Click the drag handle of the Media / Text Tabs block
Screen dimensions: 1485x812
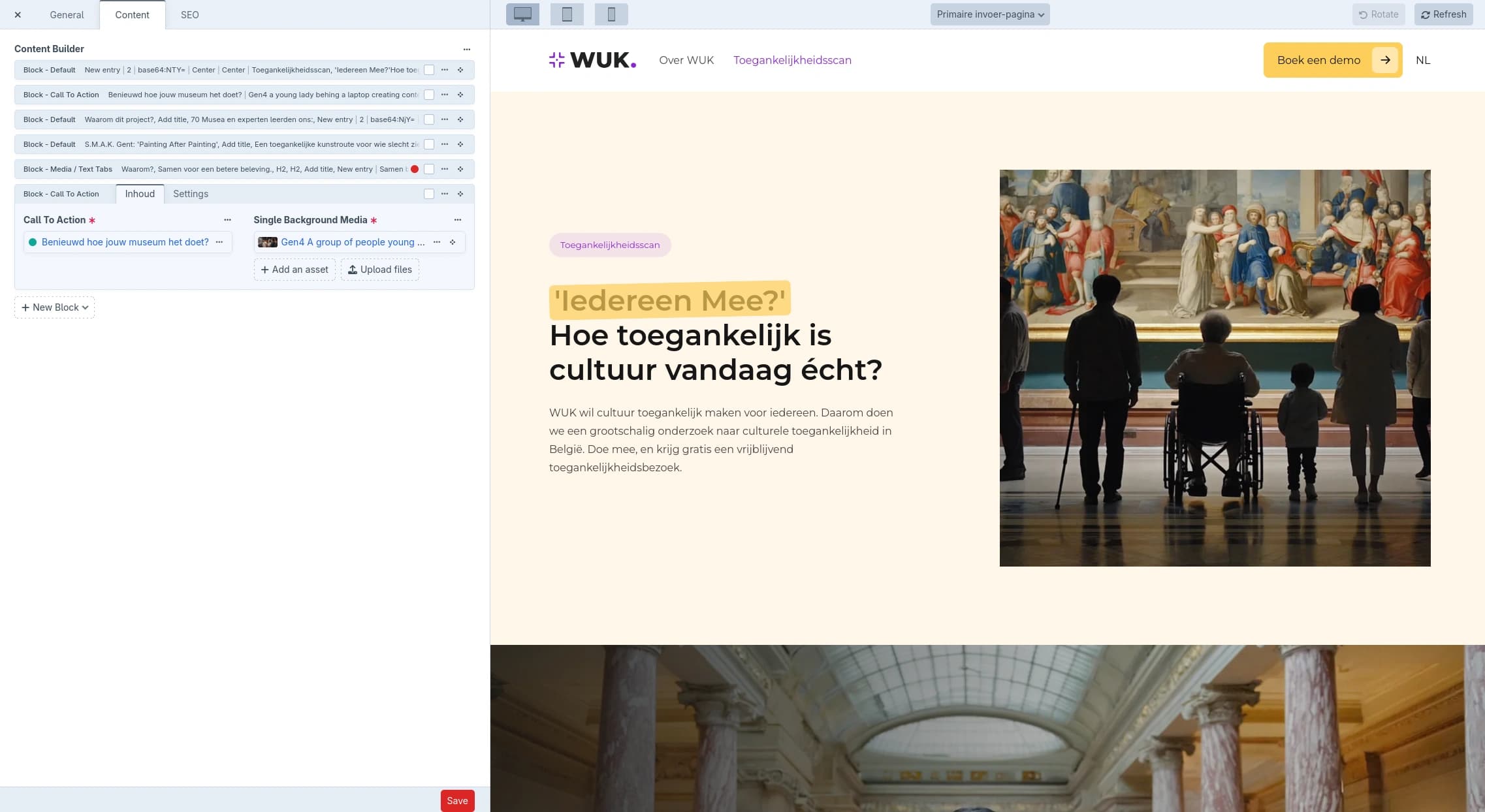click(461, 169)
